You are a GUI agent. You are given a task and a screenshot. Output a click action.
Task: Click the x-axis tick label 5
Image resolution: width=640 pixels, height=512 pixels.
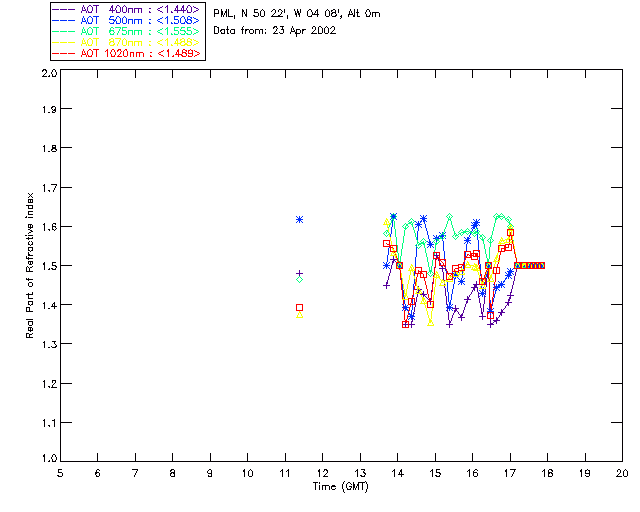(60, 473)
